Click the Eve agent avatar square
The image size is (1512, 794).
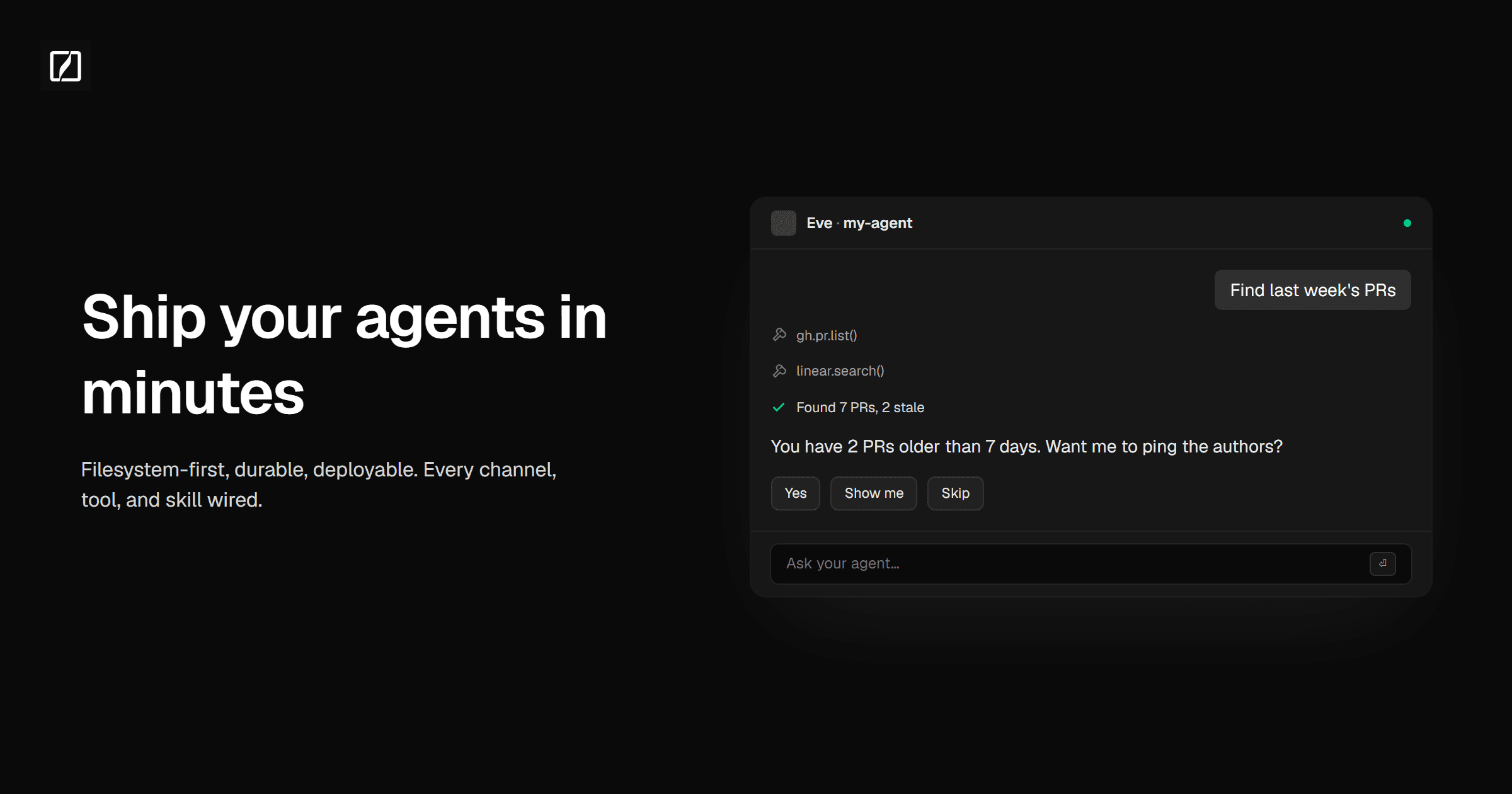tap(784, 223)
